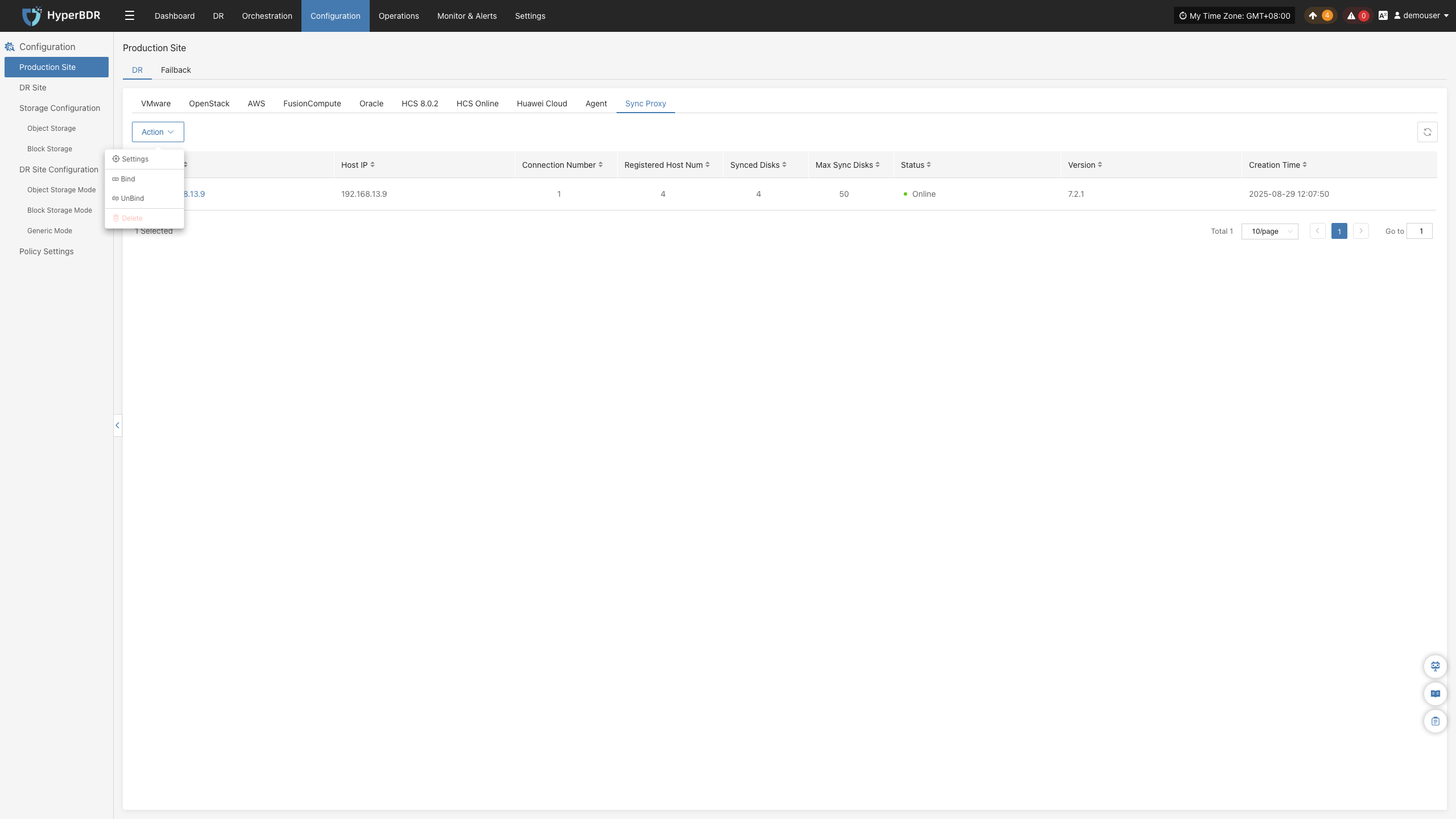1456x819 pixels.
Task: Sort by Status column arrows
Action: tap(929, 165)
